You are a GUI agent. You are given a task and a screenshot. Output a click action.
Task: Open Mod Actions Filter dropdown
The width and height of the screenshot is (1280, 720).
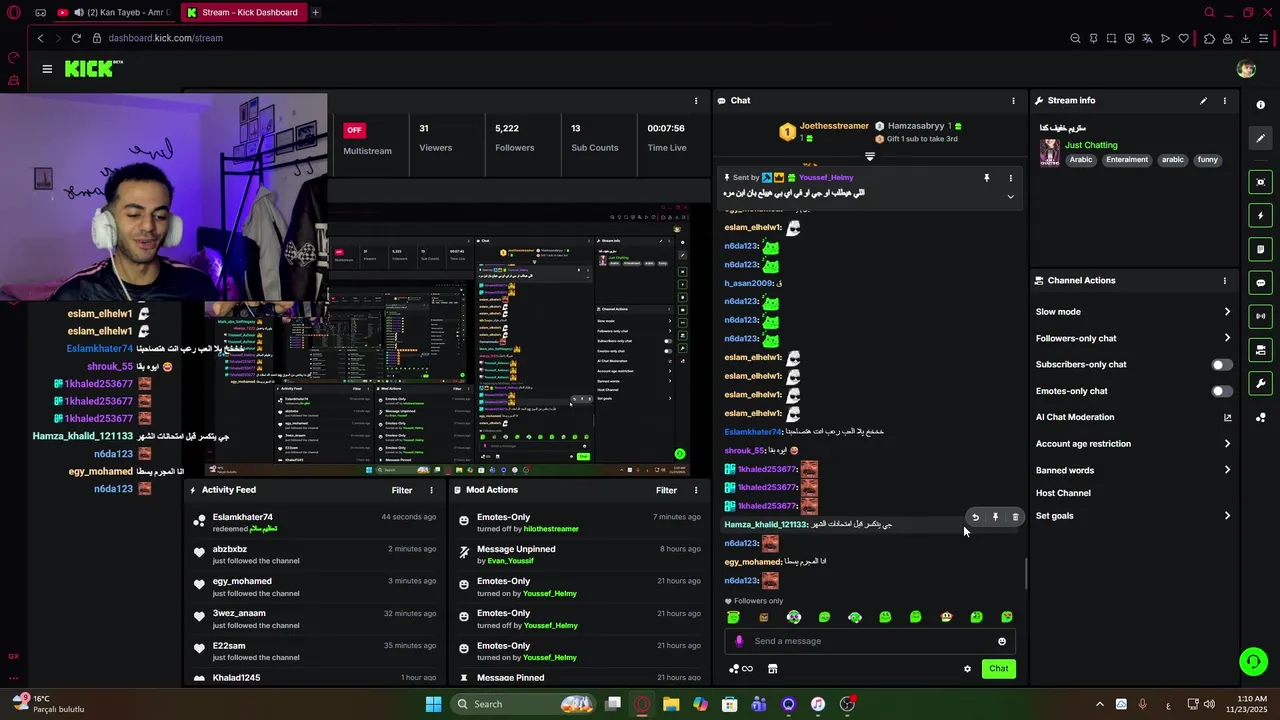[666, 490]
